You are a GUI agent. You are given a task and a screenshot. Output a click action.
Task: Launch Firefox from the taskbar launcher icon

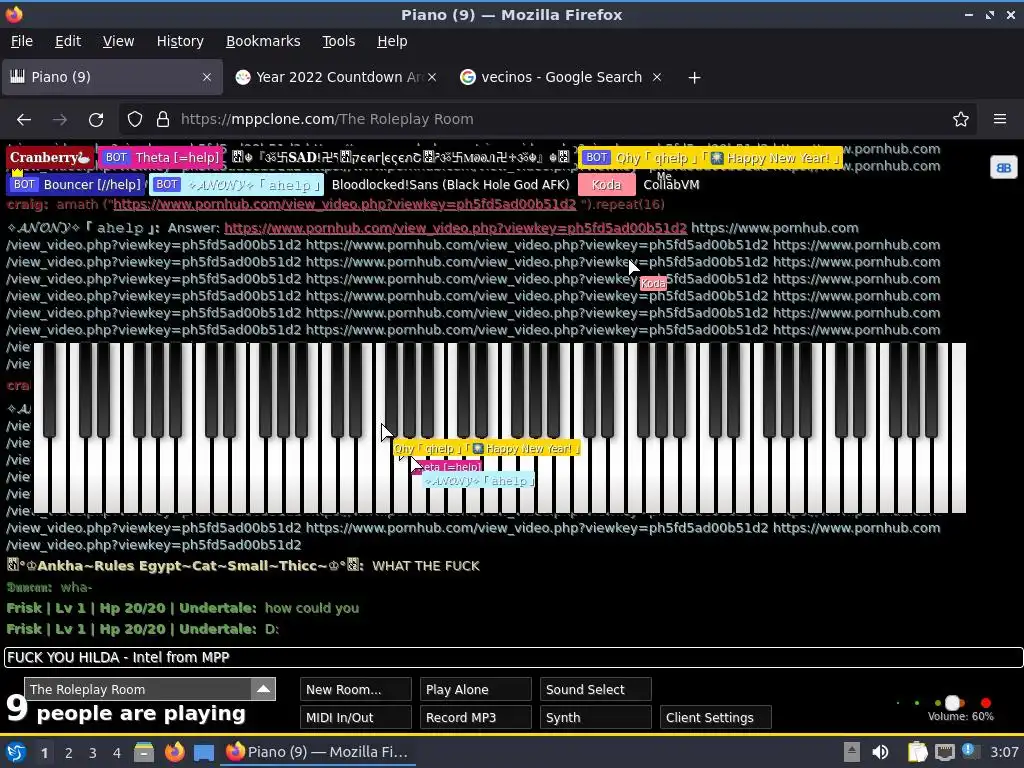click(x=174, y=752)
